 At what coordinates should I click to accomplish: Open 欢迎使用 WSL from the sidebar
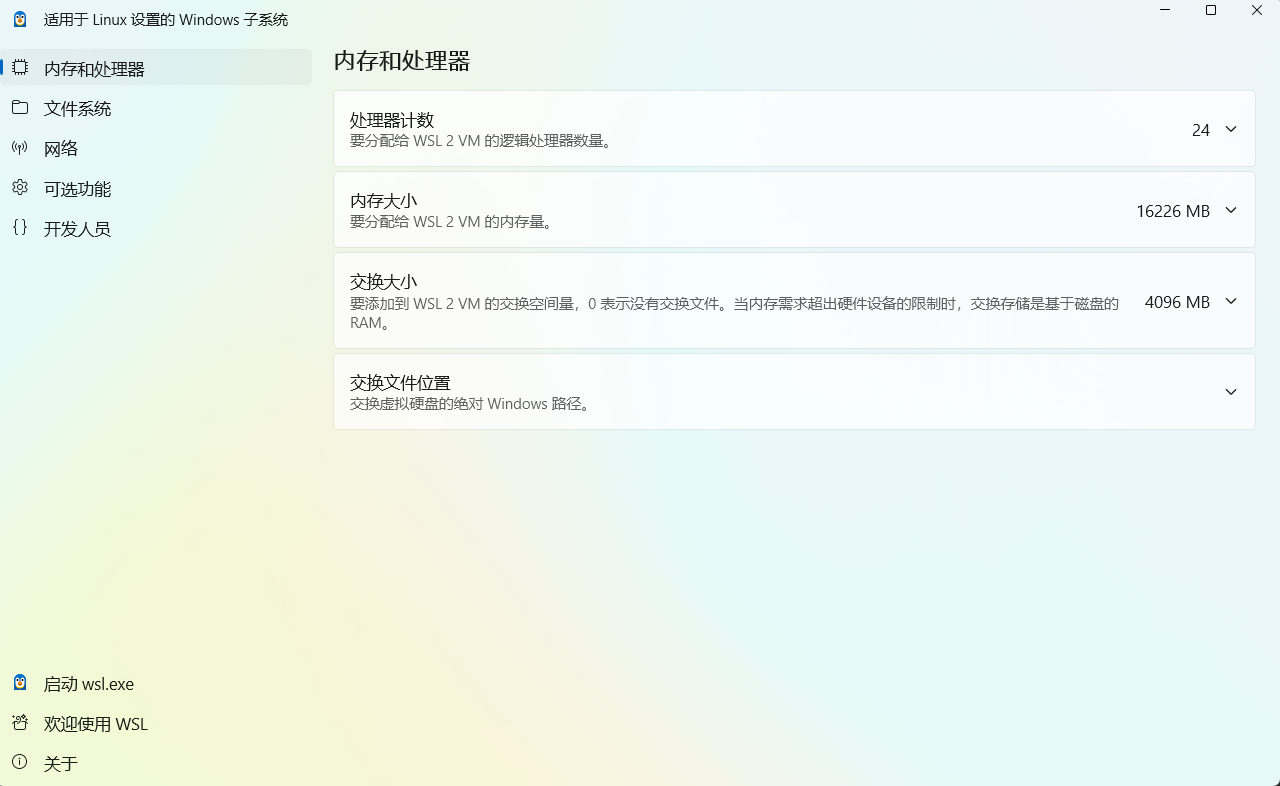pos(157,723)
